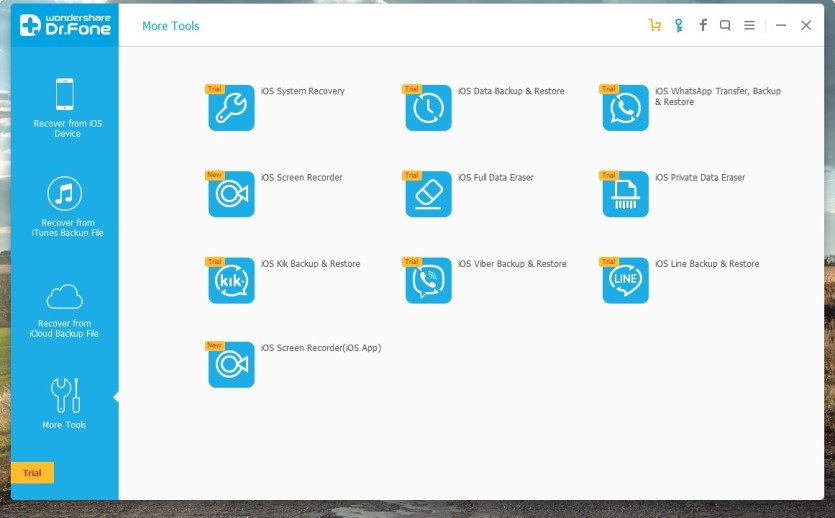Click the iOS Data Backup & Restore label
This screenshot has width=835, height=518.
(511, 91)
